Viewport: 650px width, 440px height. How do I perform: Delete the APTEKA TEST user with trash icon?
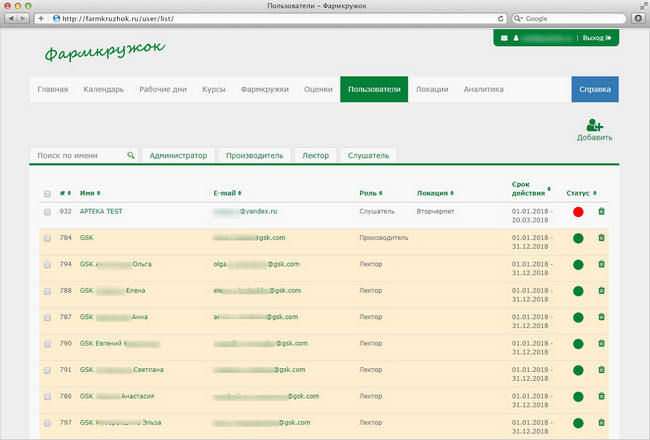601,211
